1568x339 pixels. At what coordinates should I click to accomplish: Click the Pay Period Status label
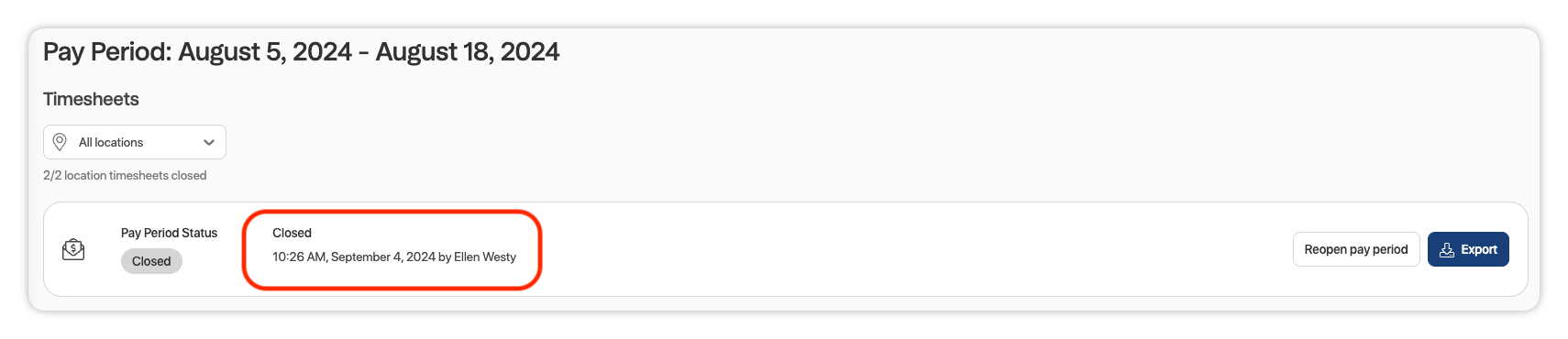169,233
